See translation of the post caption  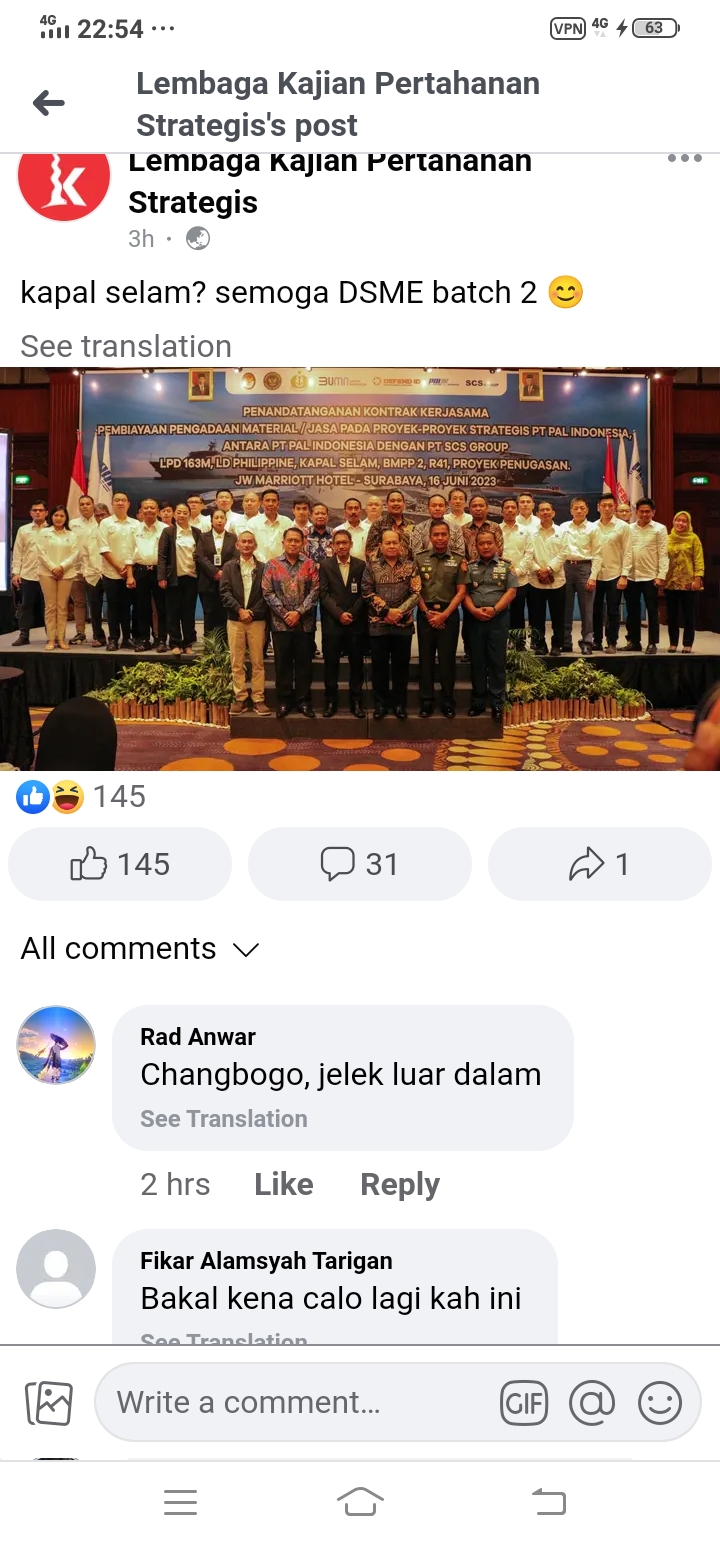point(126,346)
